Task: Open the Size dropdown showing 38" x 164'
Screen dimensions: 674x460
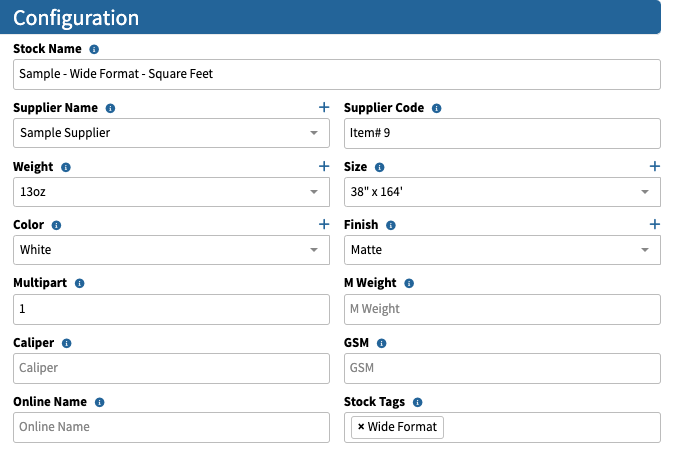Action: (x=502, y=192)
